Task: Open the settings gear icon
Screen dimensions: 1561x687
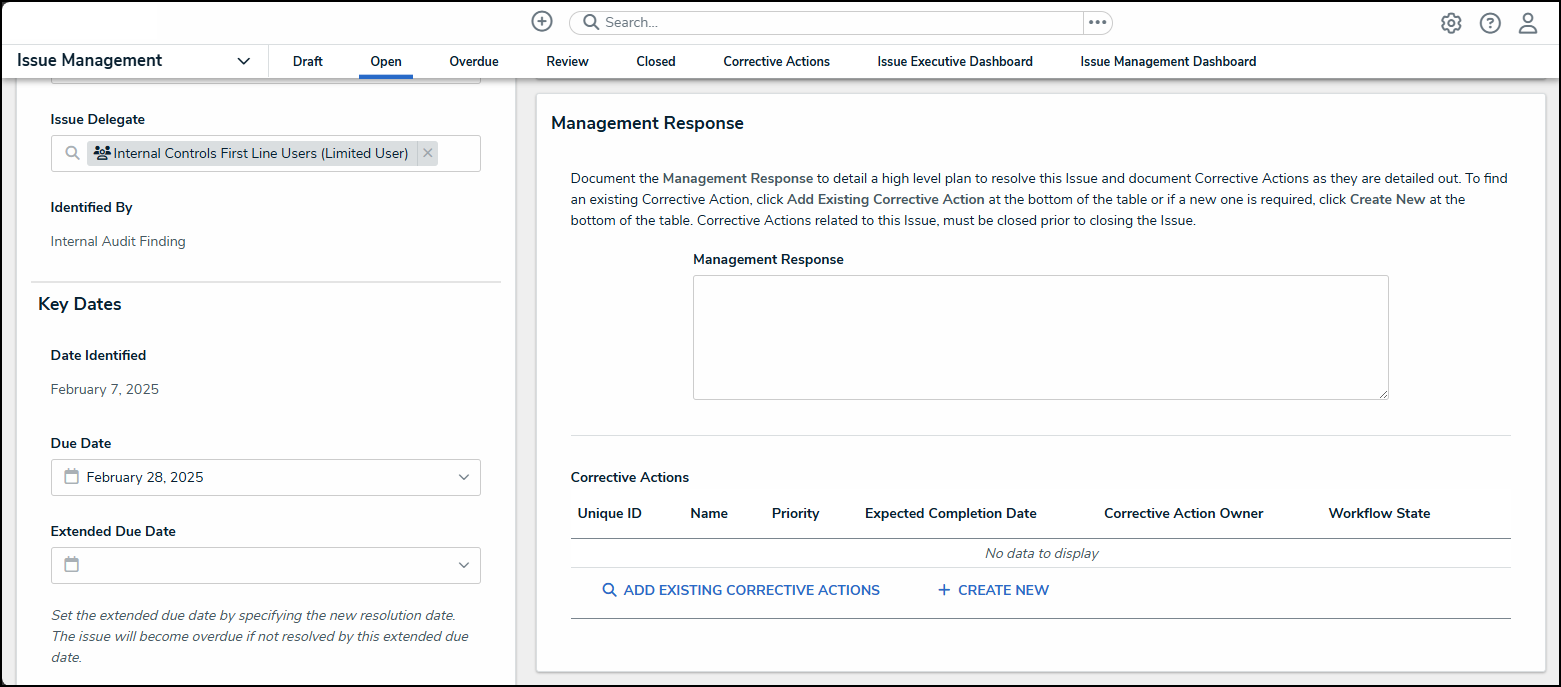Action: pos(1451,22)
